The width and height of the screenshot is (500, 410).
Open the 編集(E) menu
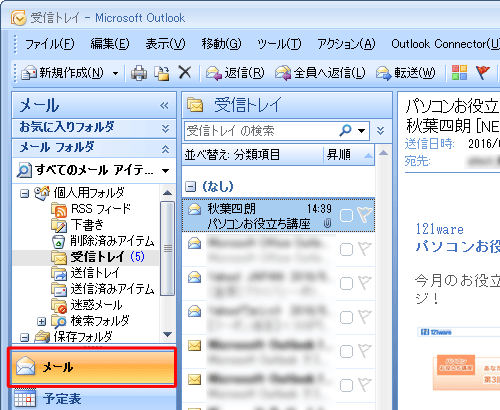[x=110, y=44]
